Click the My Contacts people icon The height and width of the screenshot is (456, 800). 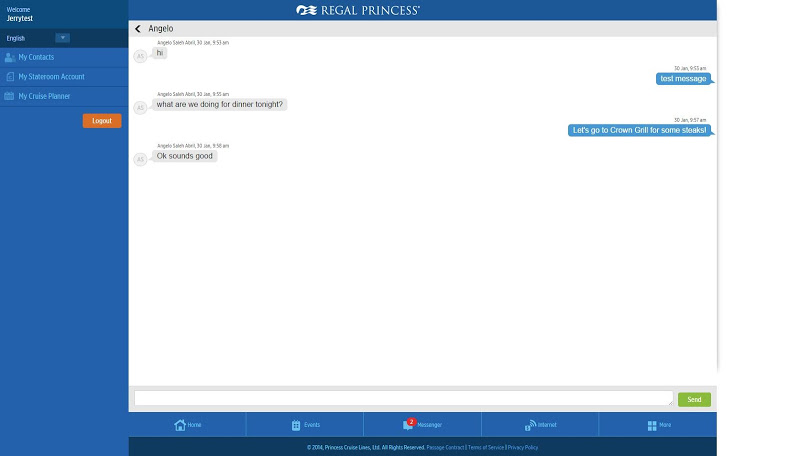pyautogui.click(x=10, y=57)
